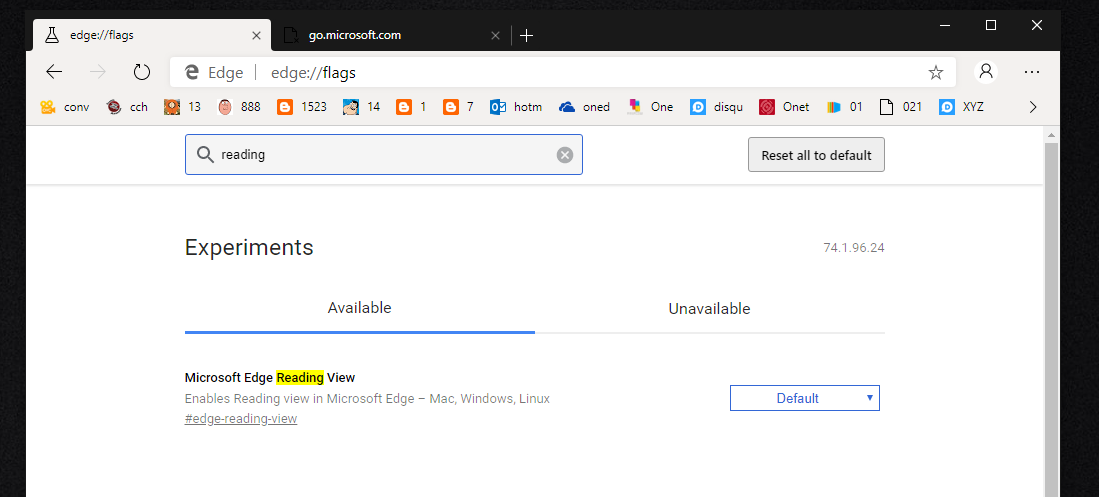Clear the flags search box

[x=565, y=155]
